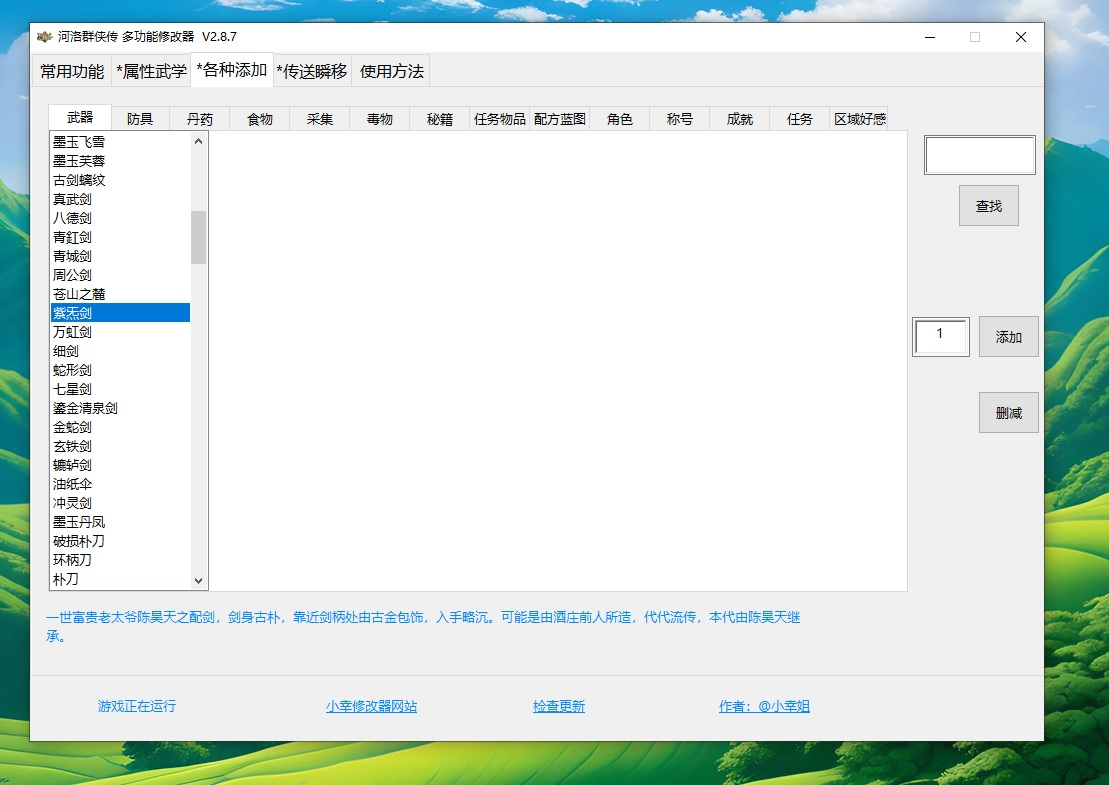
Task: Open the 成就 tab
Action: [x=740, y=119]
